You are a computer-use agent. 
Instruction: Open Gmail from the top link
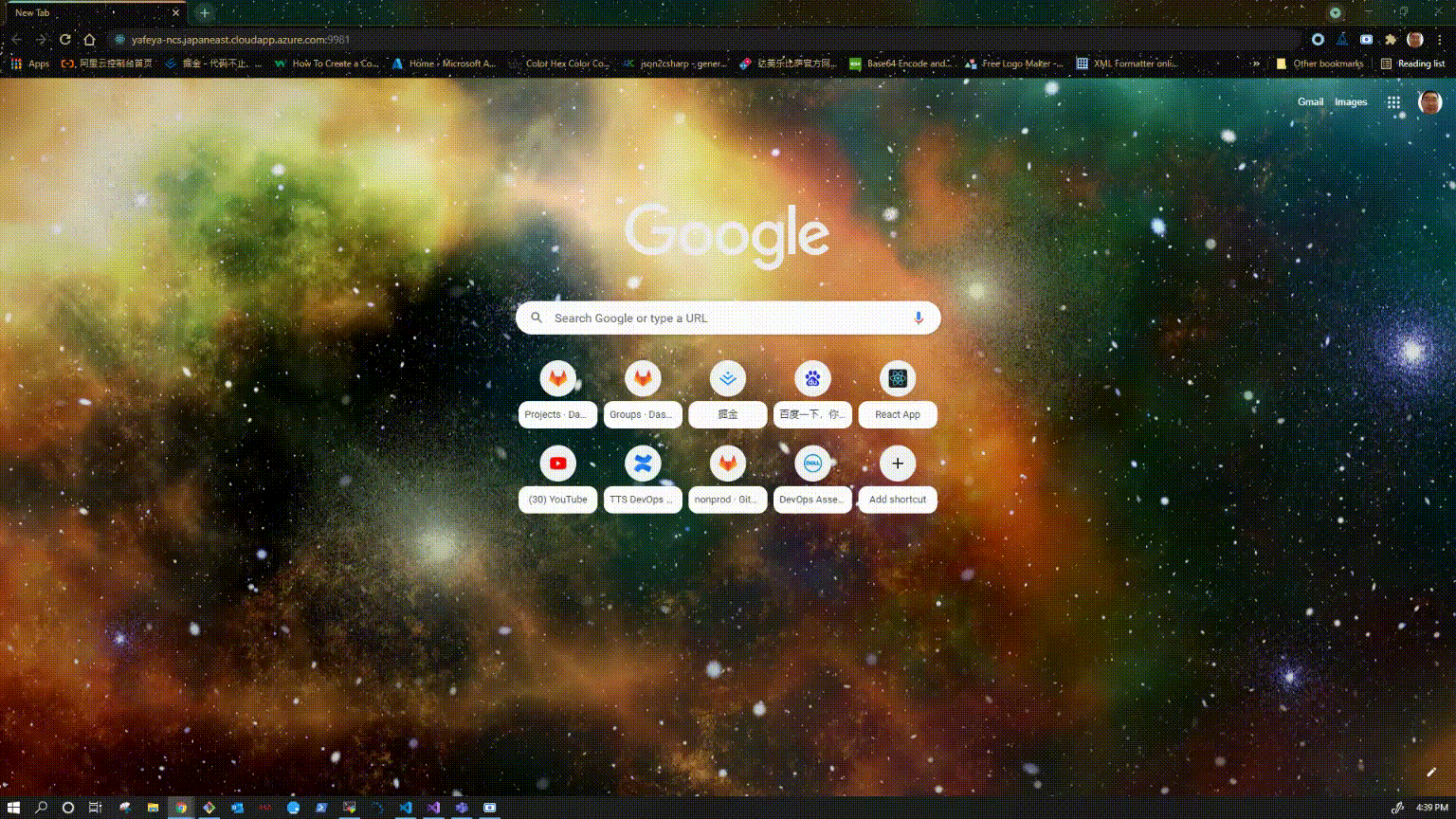[x=1311, y=101]
